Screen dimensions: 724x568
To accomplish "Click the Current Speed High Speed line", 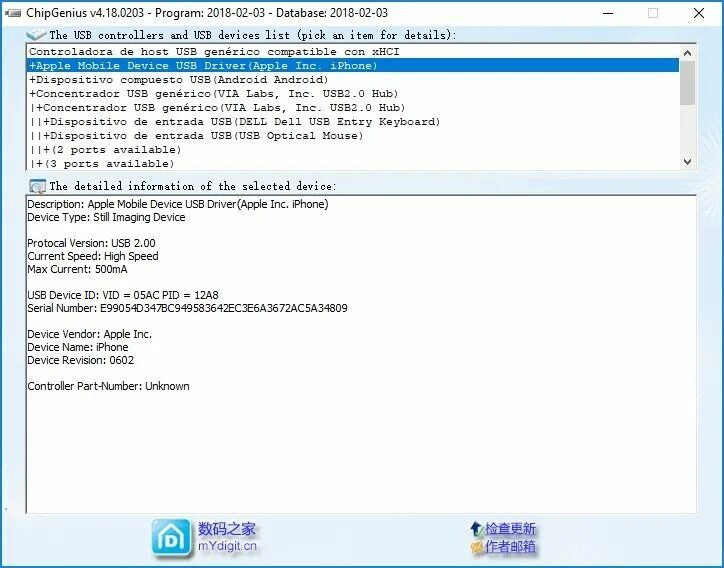I will [x=93, y=256].
